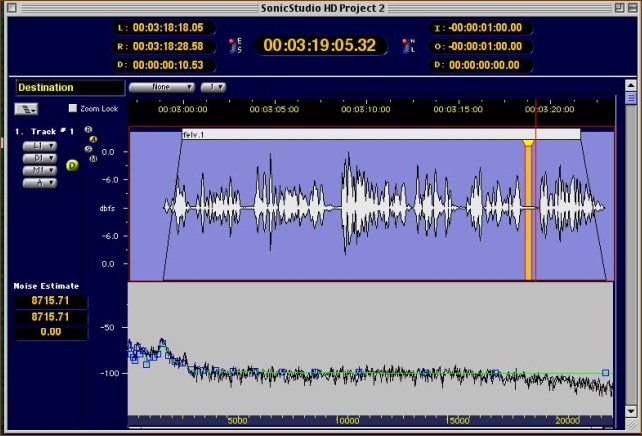Solo Track 1 with the S button
Image resolution: width=642 pixels, height=436 pixels.
point(88,149)
